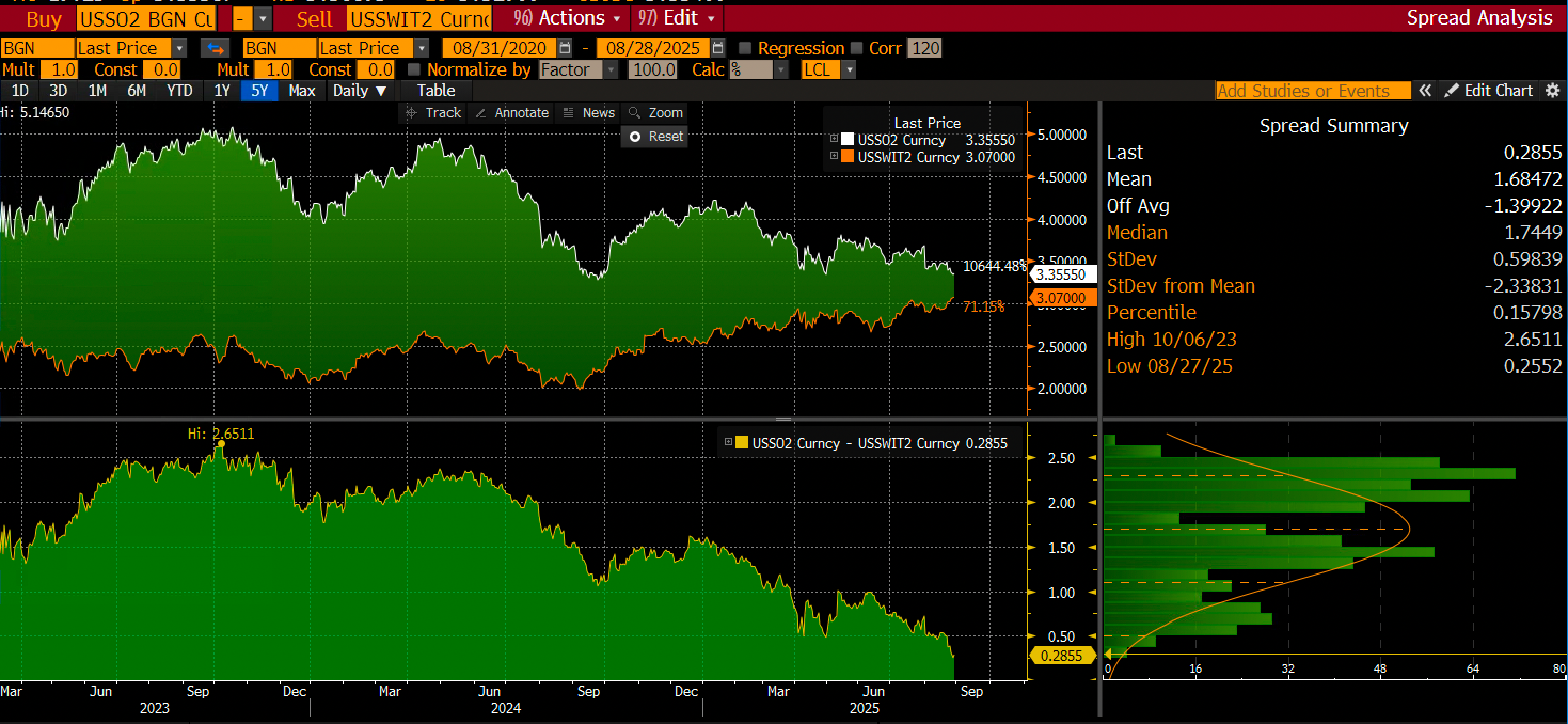Select the Annotate pencil tool
Viewport: 1568px width, 724px height.
point(512,113)
